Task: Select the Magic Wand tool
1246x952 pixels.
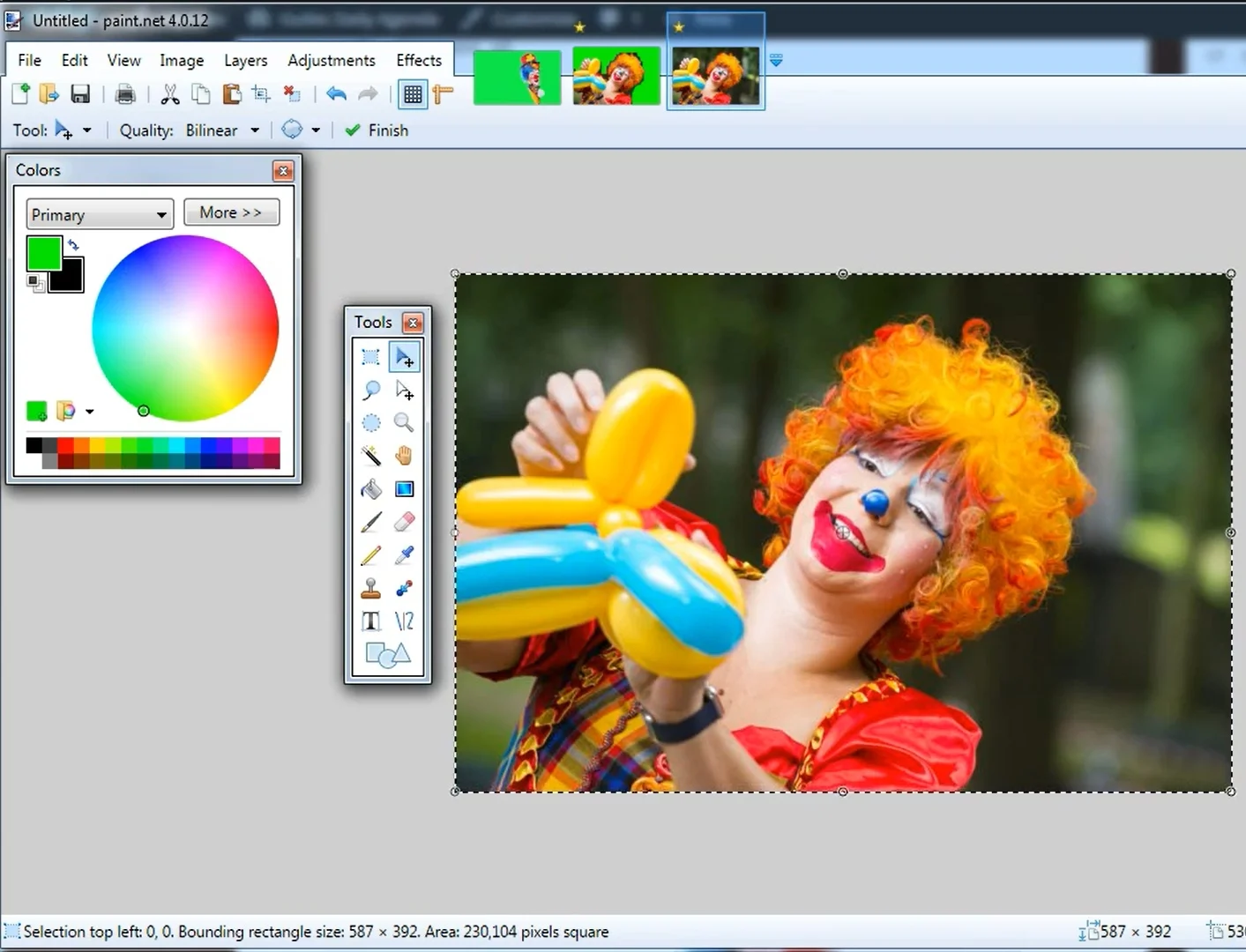Action: pos(370,455)
